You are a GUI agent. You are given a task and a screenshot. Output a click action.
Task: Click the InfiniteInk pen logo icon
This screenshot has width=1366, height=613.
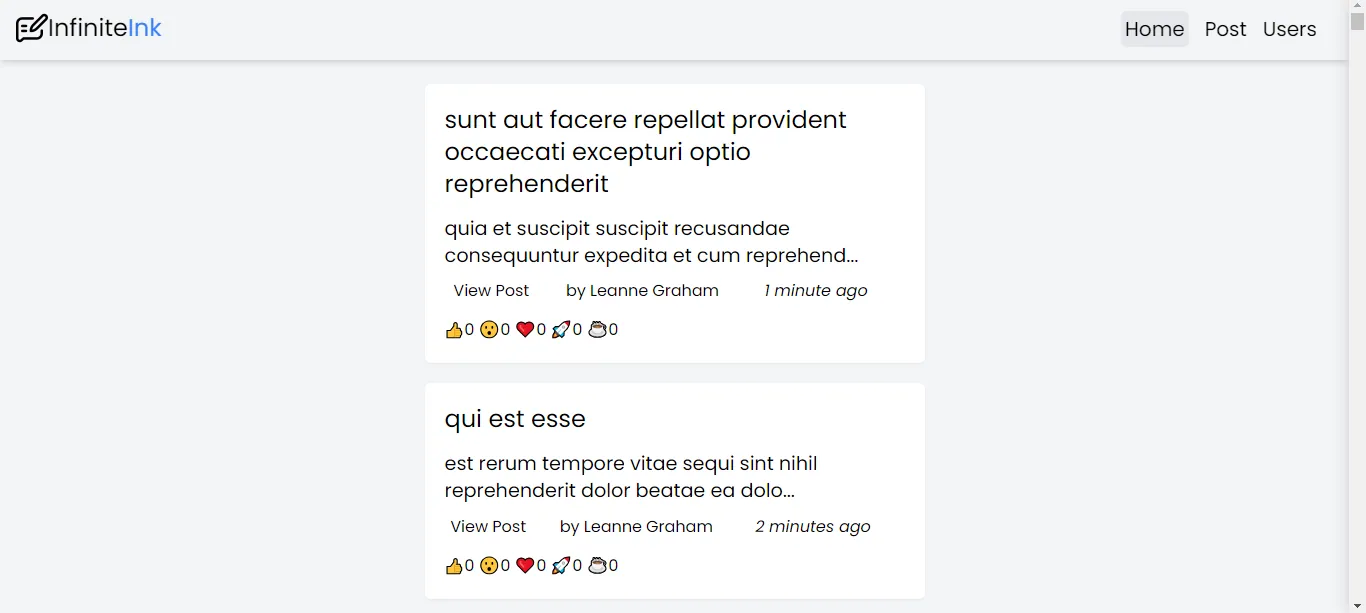click(31, 28)
